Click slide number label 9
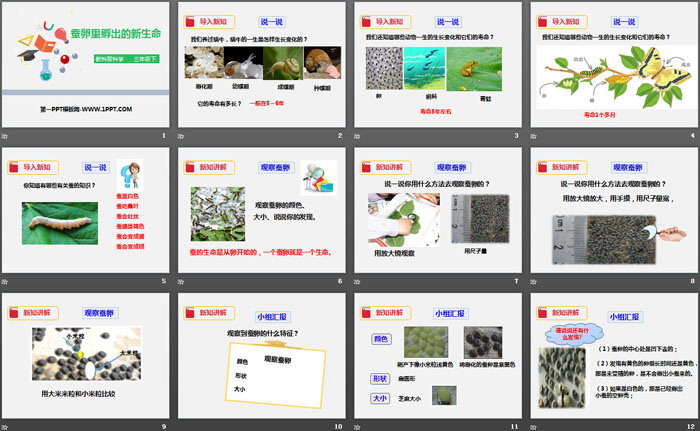Image resolution: width=700 pixels, height=431 pixels. (164, 427)
